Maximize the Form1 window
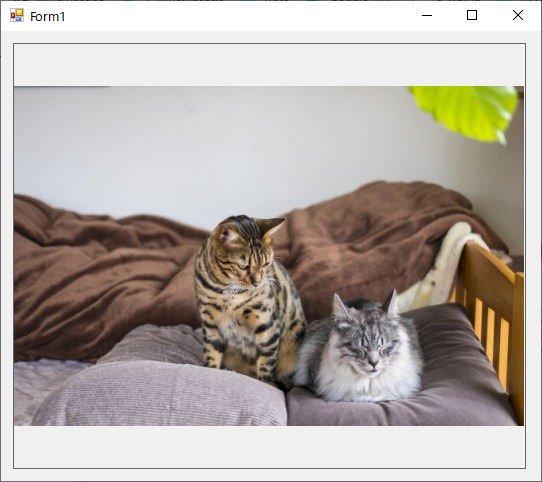This screenshot has height=482, width=542. point(472,15)
